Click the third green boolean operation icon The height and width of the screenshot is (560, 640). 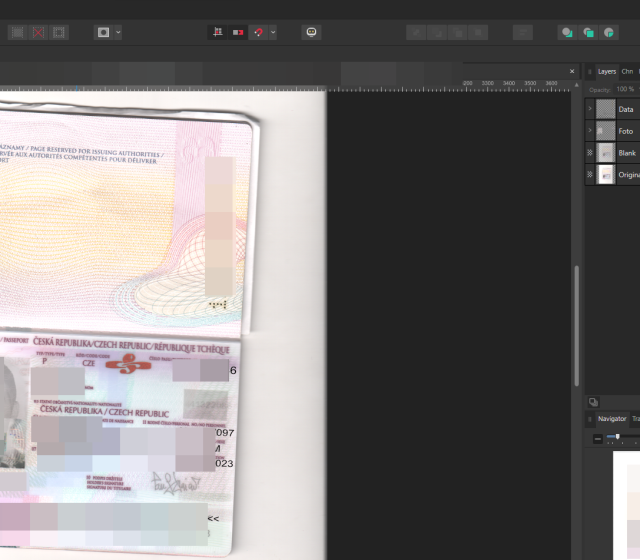609,32
